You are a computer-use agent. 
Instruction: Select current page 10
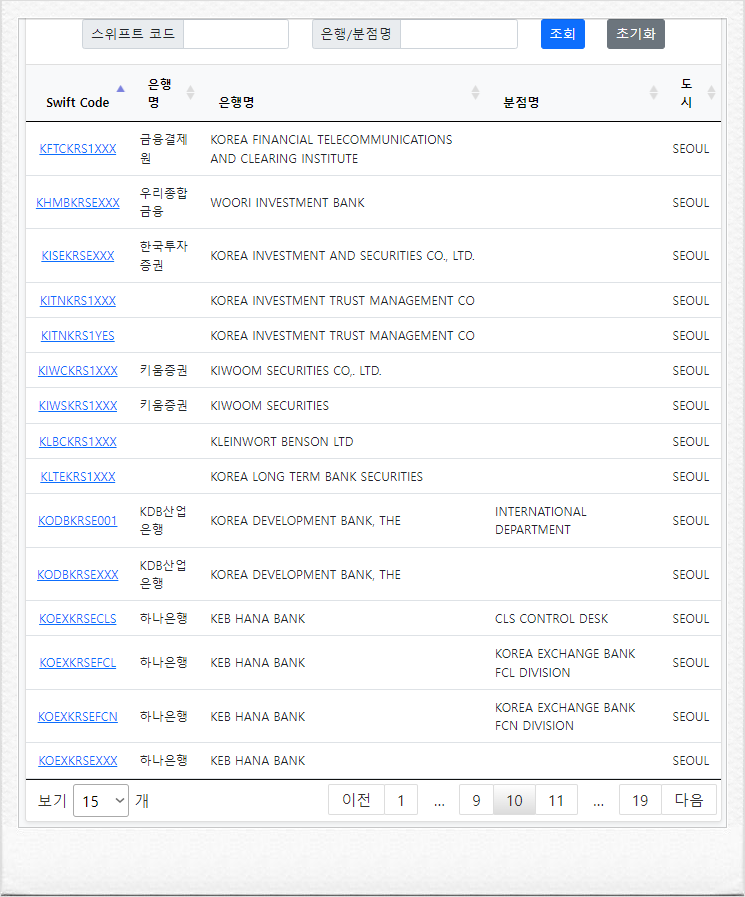(514, 800)
